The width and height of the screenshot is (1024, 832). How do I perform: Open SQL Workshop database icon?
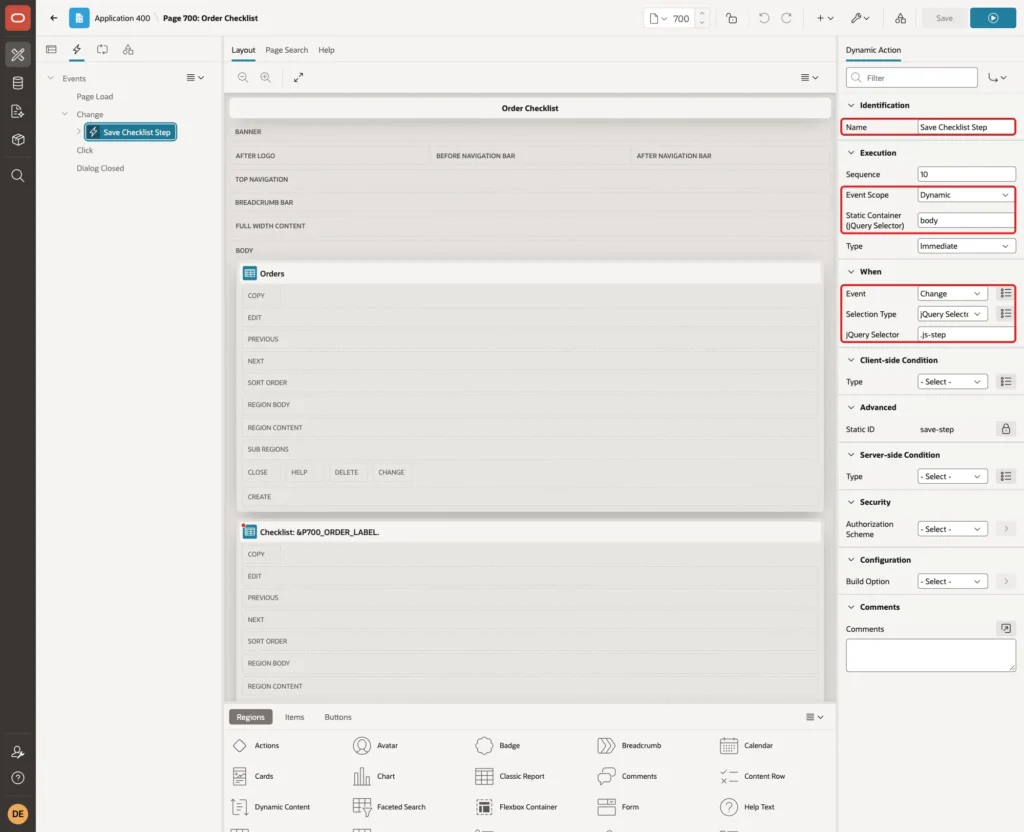tap(18, 83)
